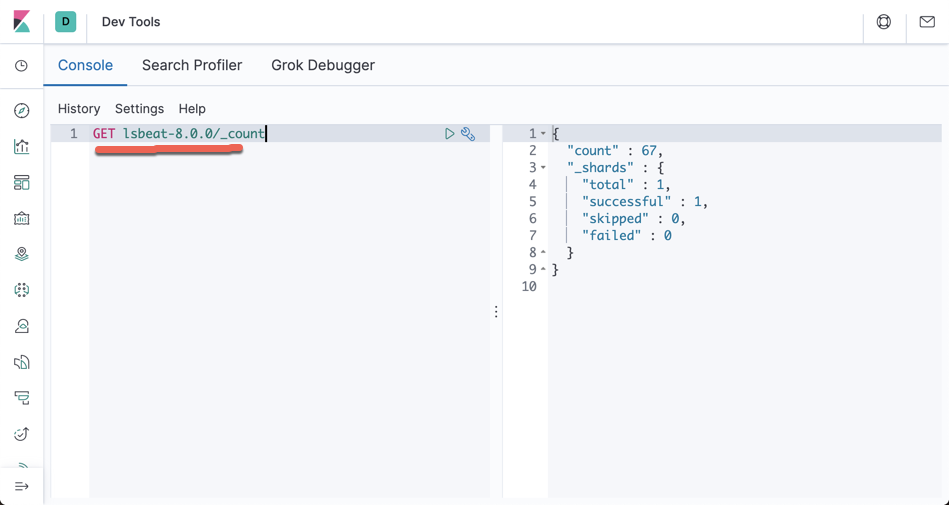Click in the GET lsbeat-8.0.0/_count request line
949x505 pixels.
[179, 134]
